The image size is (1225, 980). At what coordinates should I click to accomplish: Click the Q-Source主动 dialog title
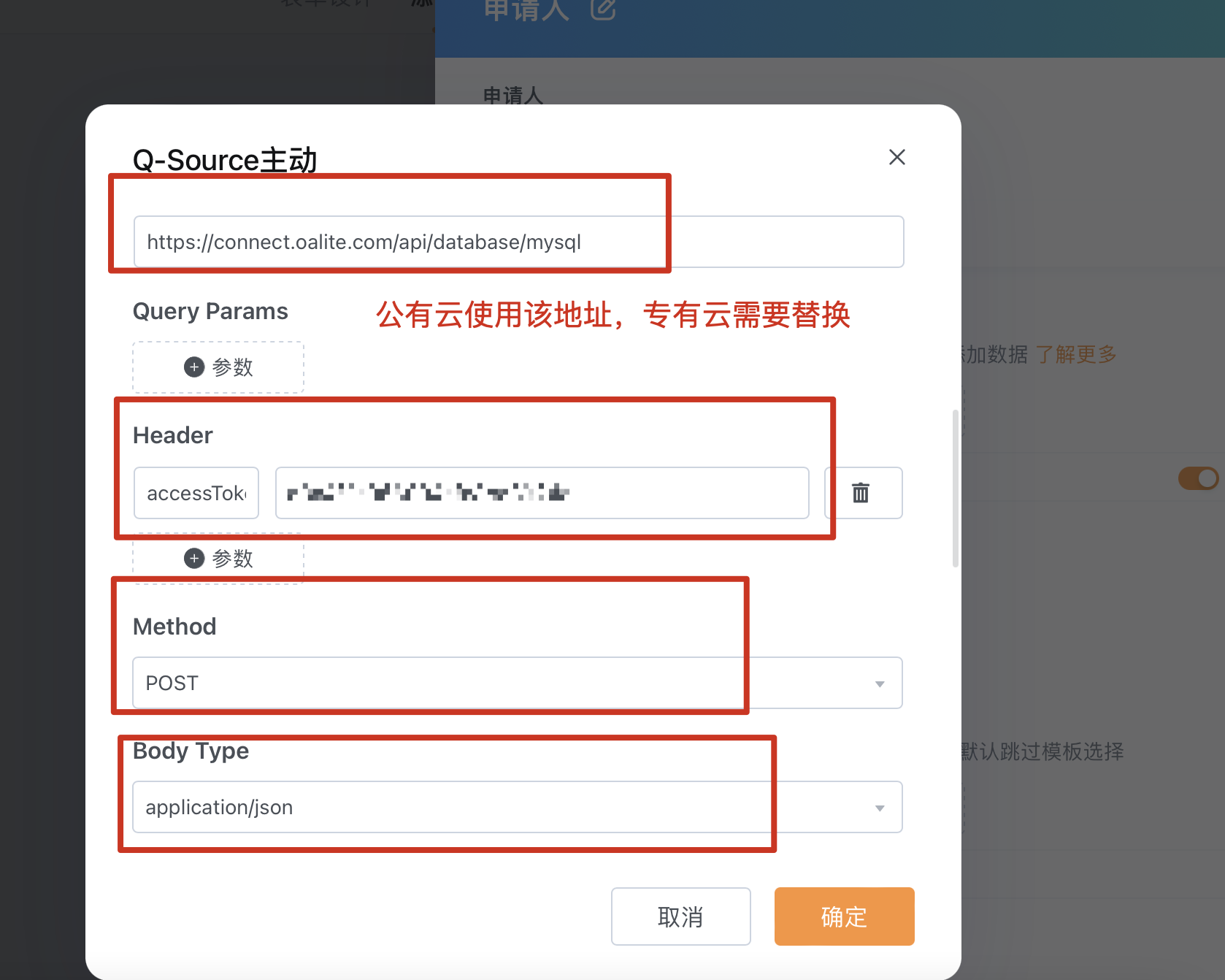225,160
